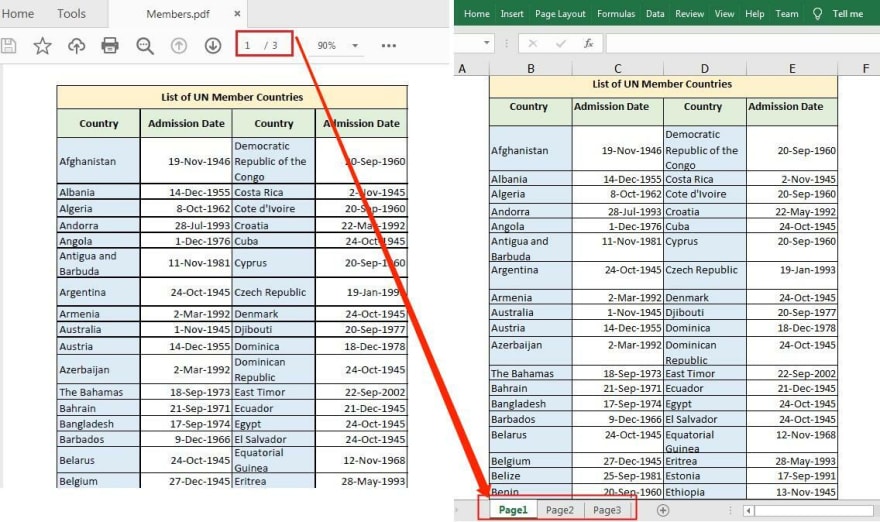Viewport: 880px width, 522px height.
Task: Open Insert Function fx button
Action: tap(588, 43)
